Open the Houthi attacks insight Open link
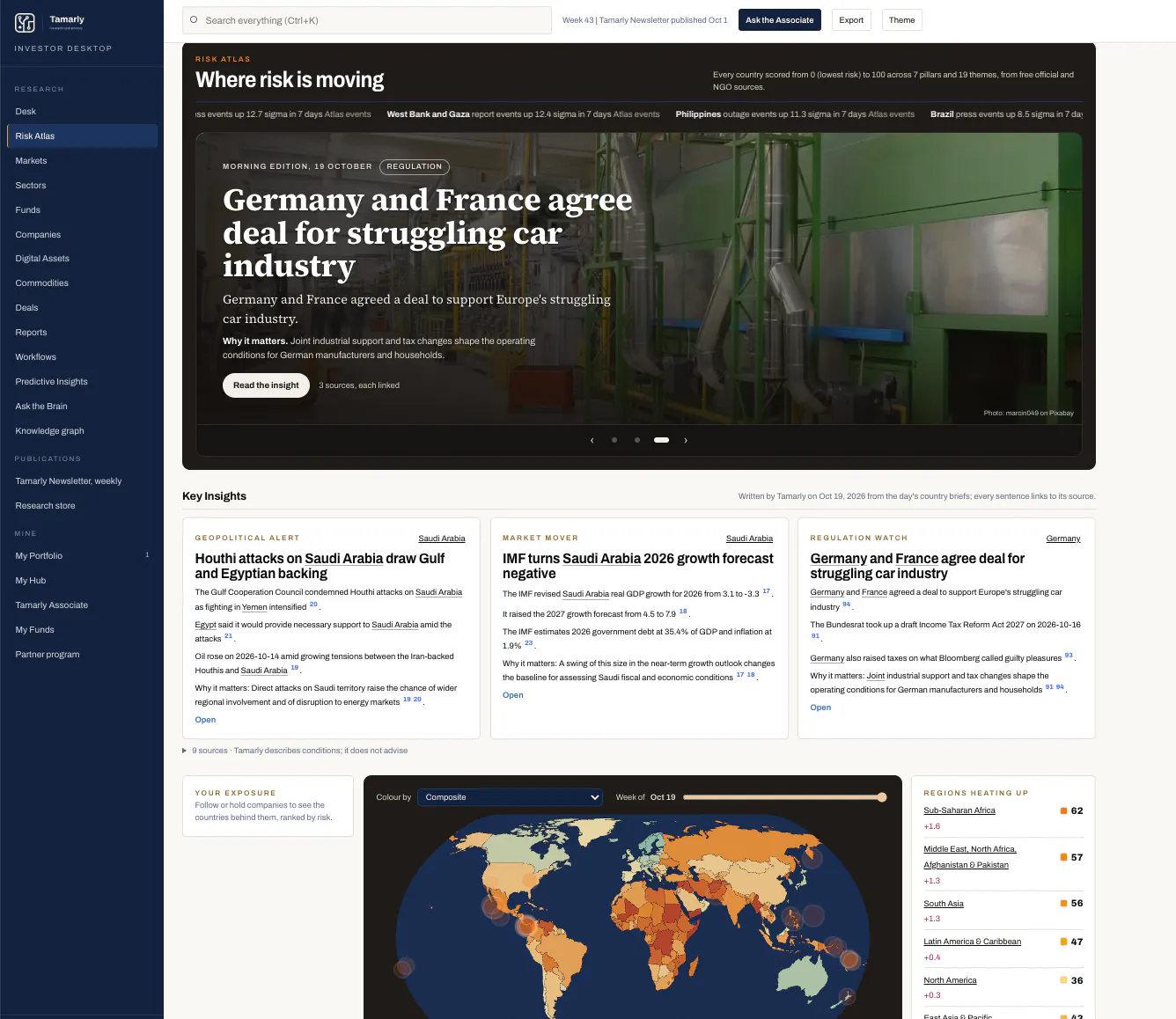The height and width of the screenshot is (1019, 1176). (x=205, y=720)
